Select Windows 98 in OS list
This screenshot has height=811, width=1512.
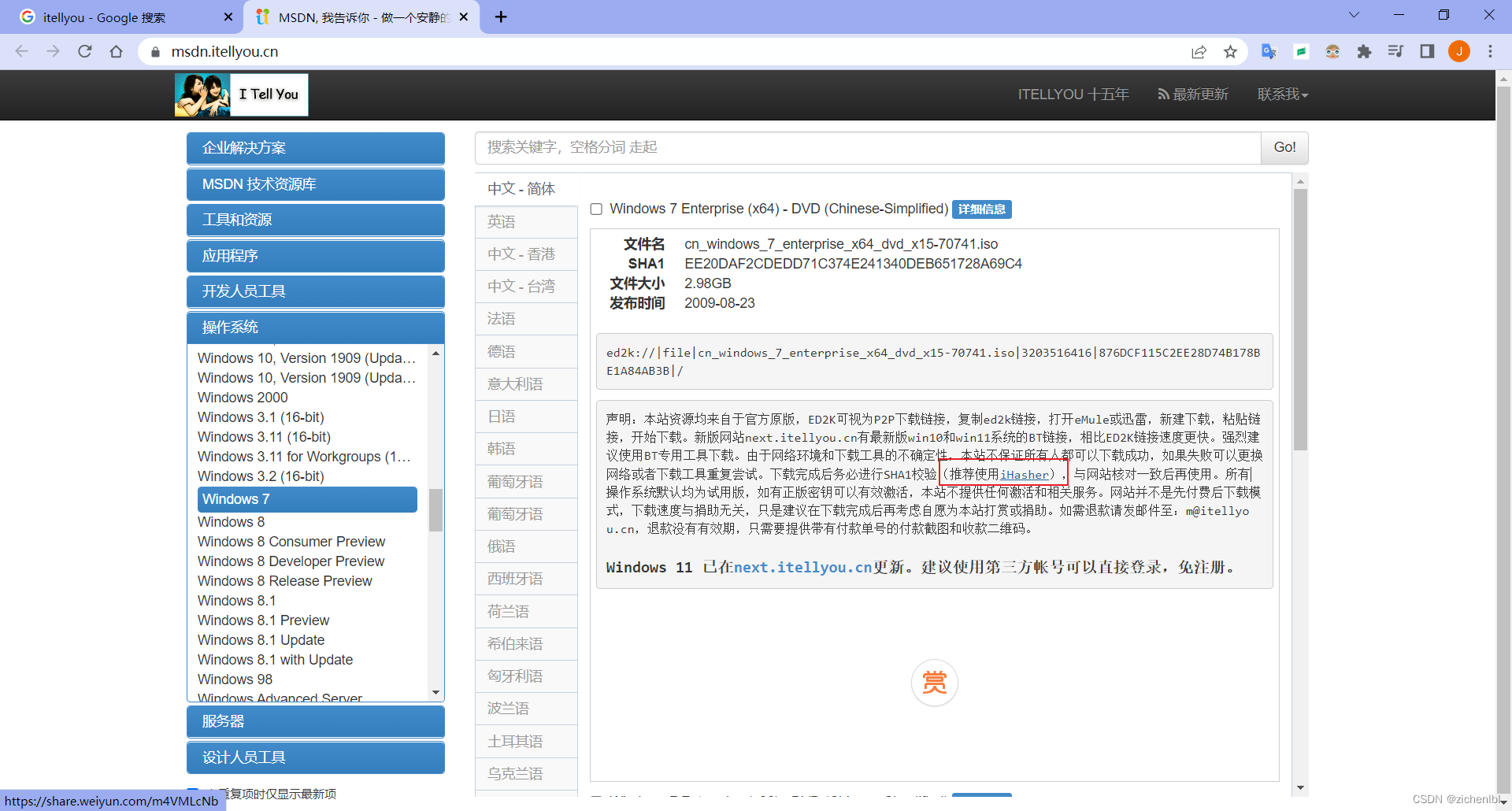(235, 680)
